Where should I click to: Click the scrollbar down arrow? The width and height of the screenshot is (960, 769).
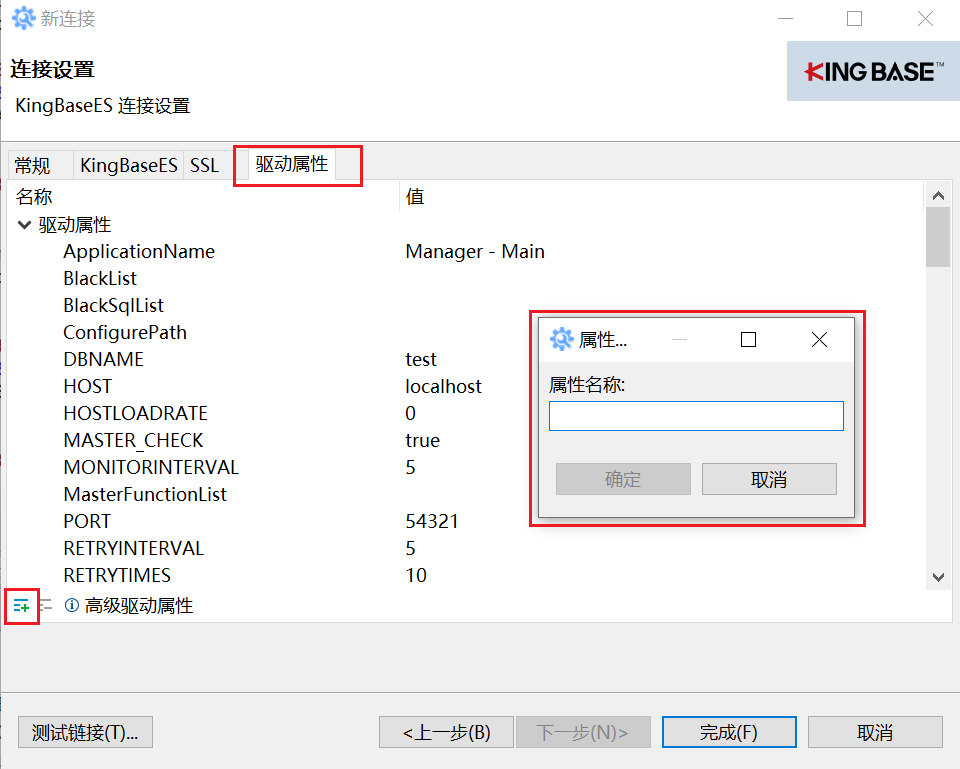[x=939, y=577]
